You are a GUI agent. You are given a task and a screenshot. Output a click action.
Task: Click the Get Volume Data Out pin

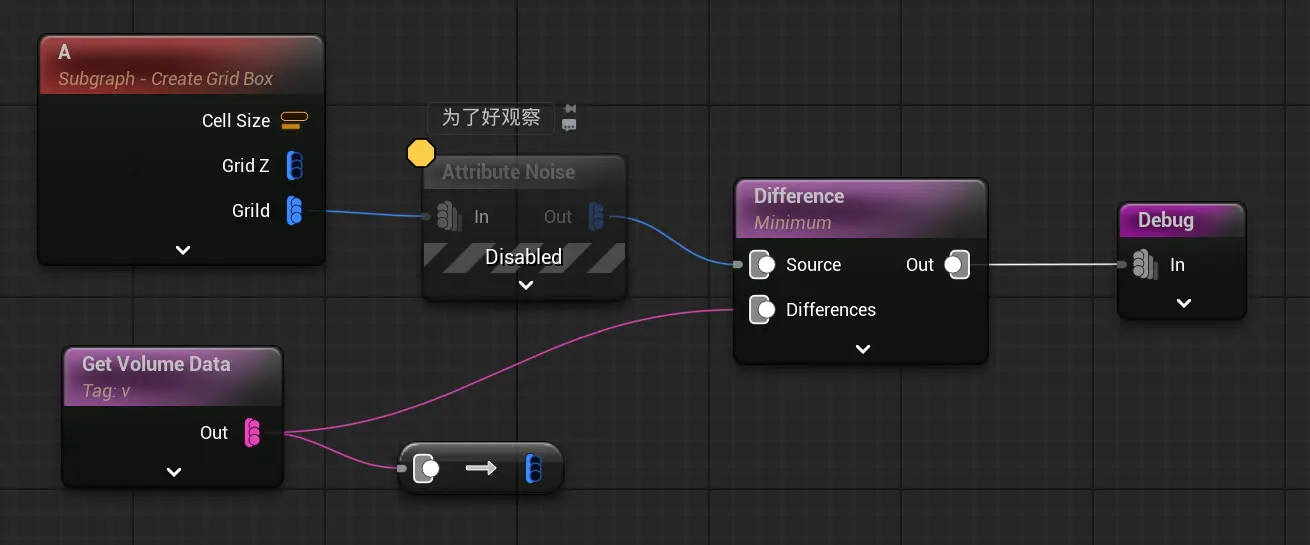(253, 433)
